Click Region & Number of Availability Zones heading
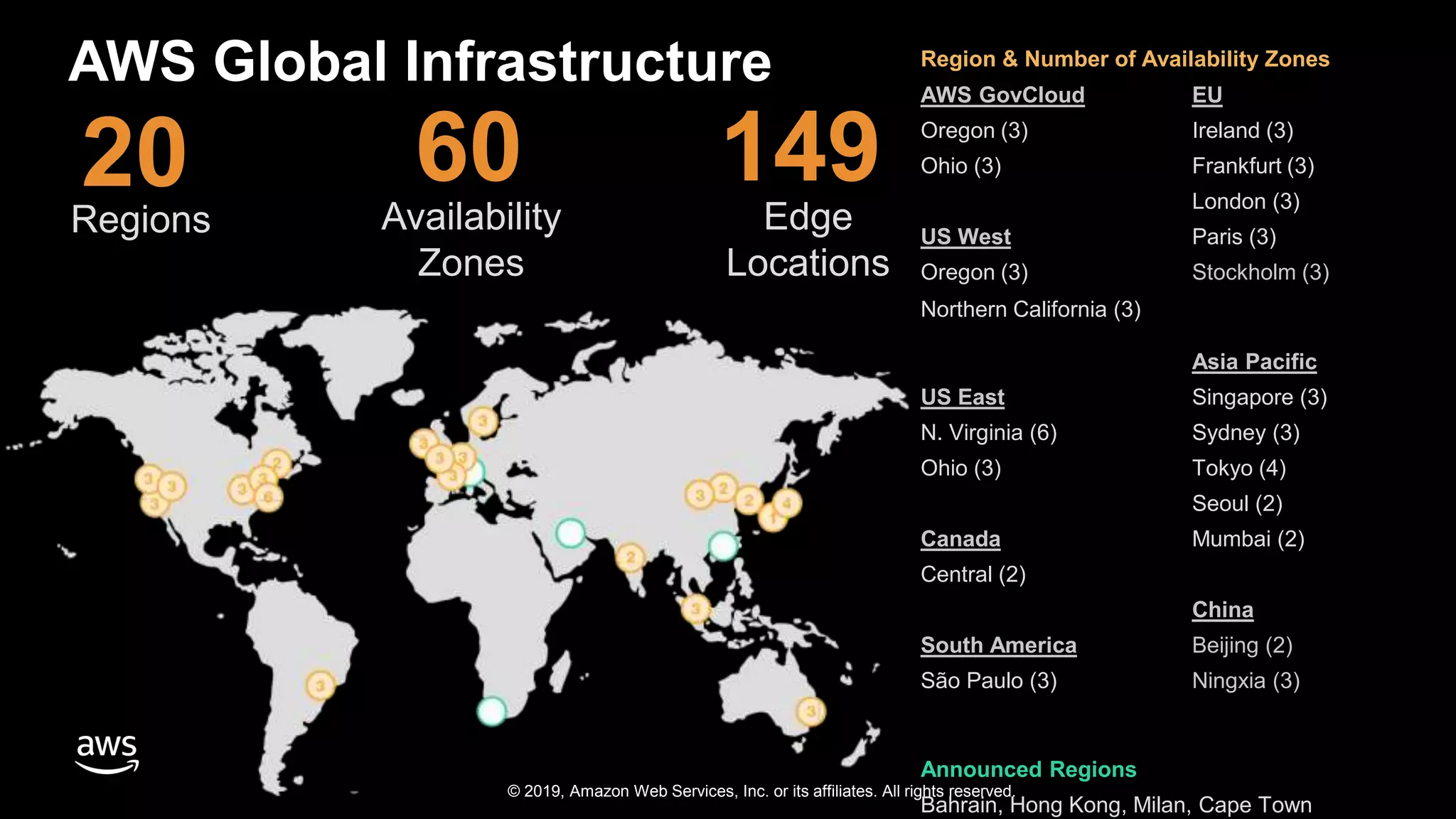 [x=1125, y=59]
